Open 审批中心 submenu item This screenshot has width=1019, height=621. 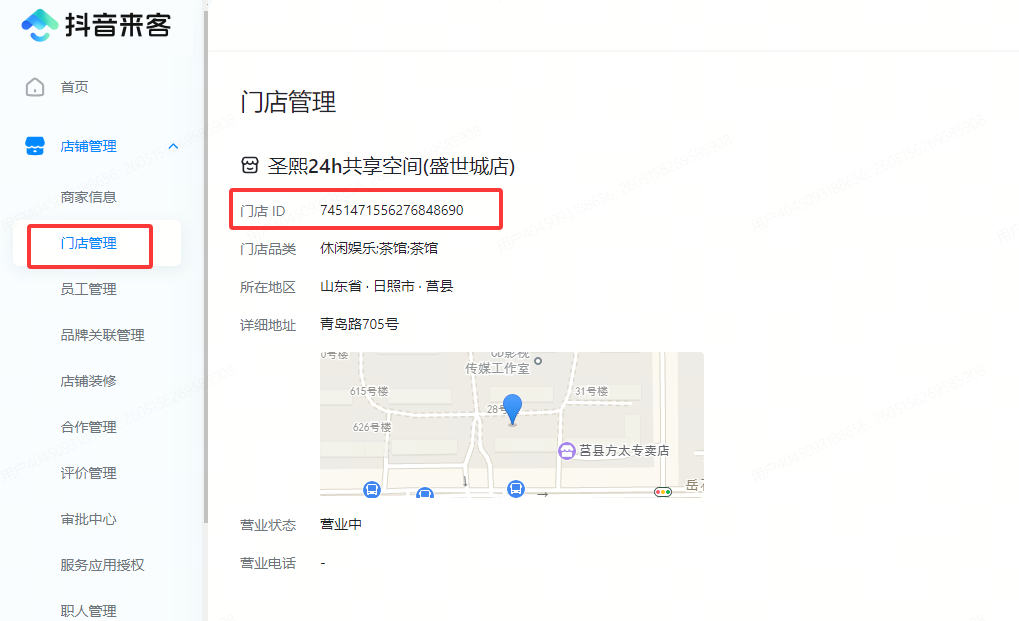click(x=88, y=520)
